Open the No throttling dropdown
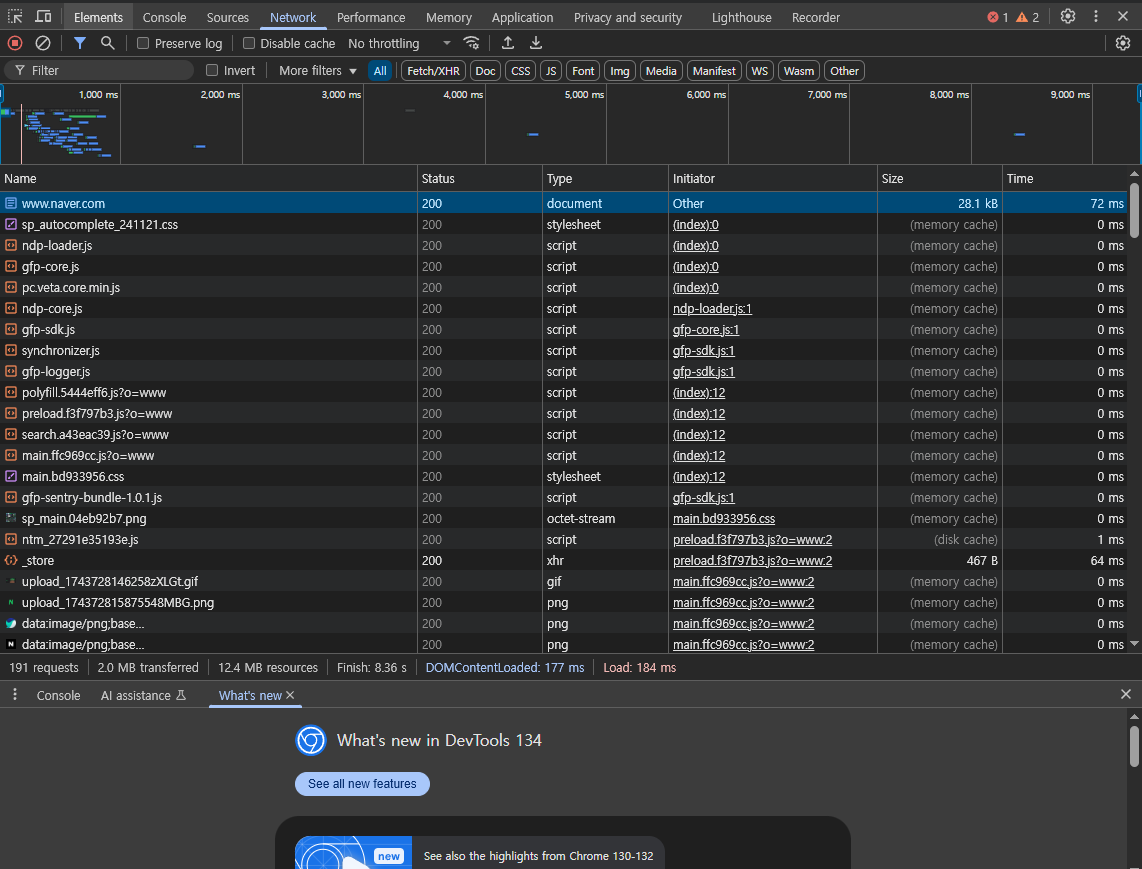The height and width of the screenshot is (869, 1142). point(399,43)
